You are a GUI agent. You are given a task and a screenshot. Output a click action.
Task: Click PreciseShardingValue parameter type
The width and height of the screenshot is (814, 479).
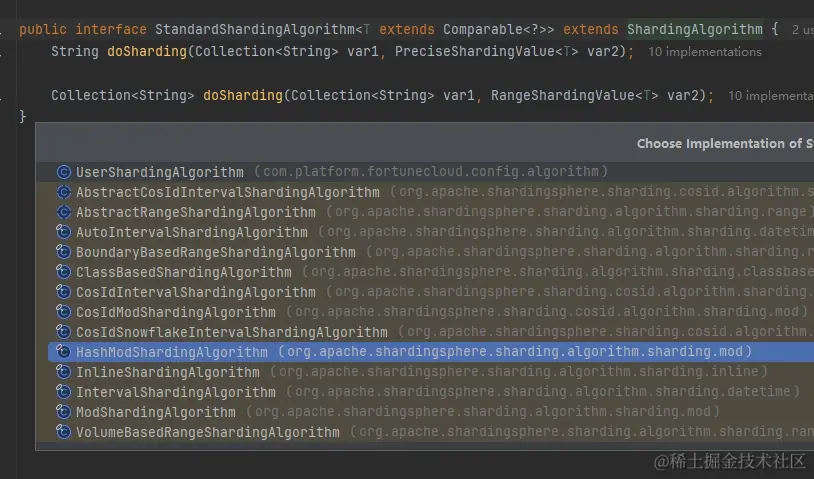click(x=474, y=51)
